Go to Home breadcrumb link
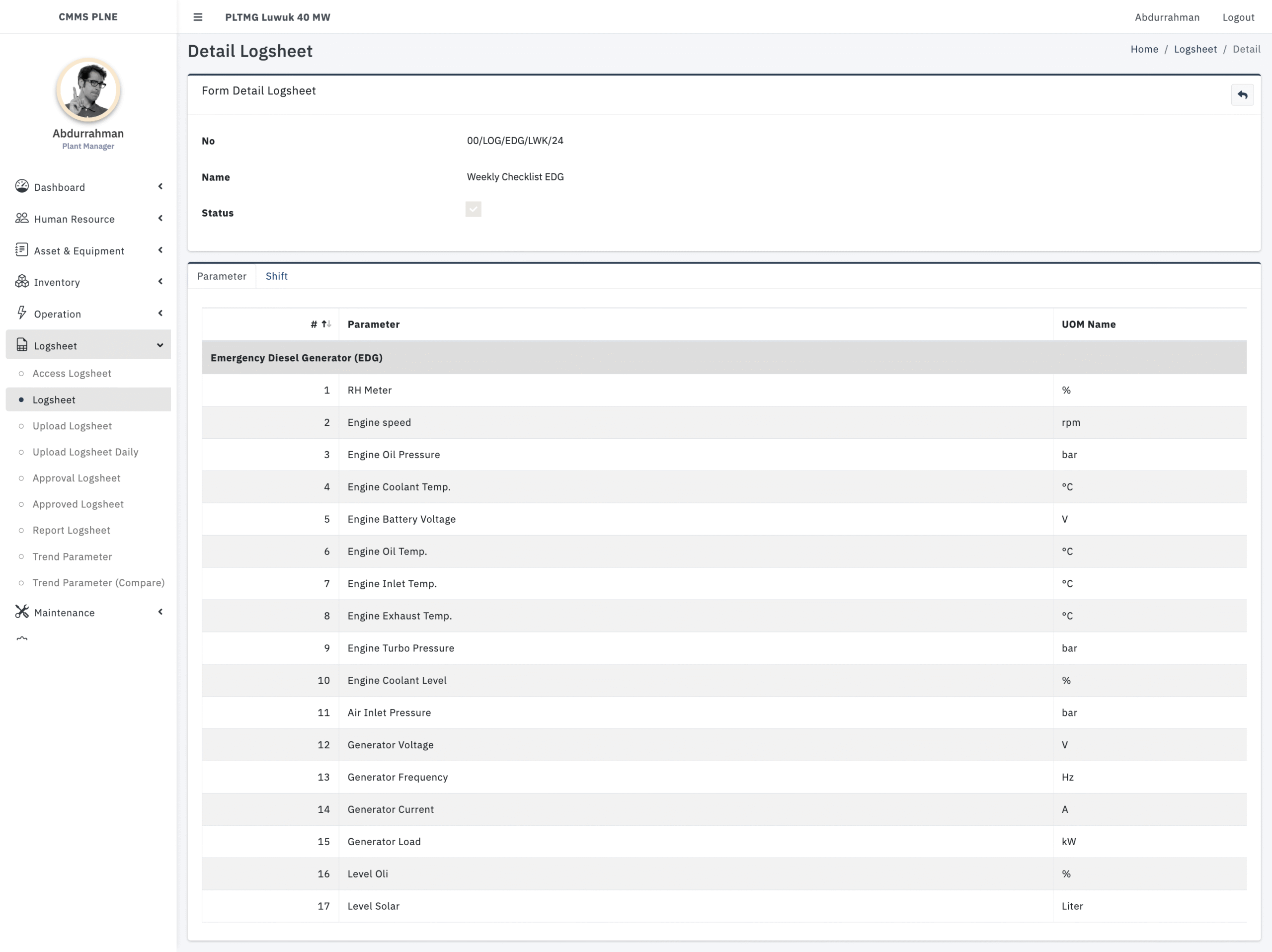Screen dimensions: 1272x952 [x=1144, y=50]
